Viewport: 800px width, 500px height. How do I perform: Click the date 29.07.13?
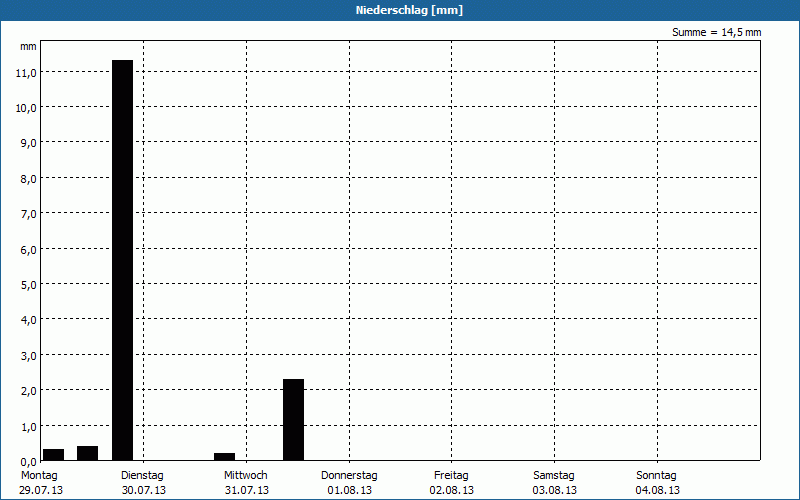[41, 490]
